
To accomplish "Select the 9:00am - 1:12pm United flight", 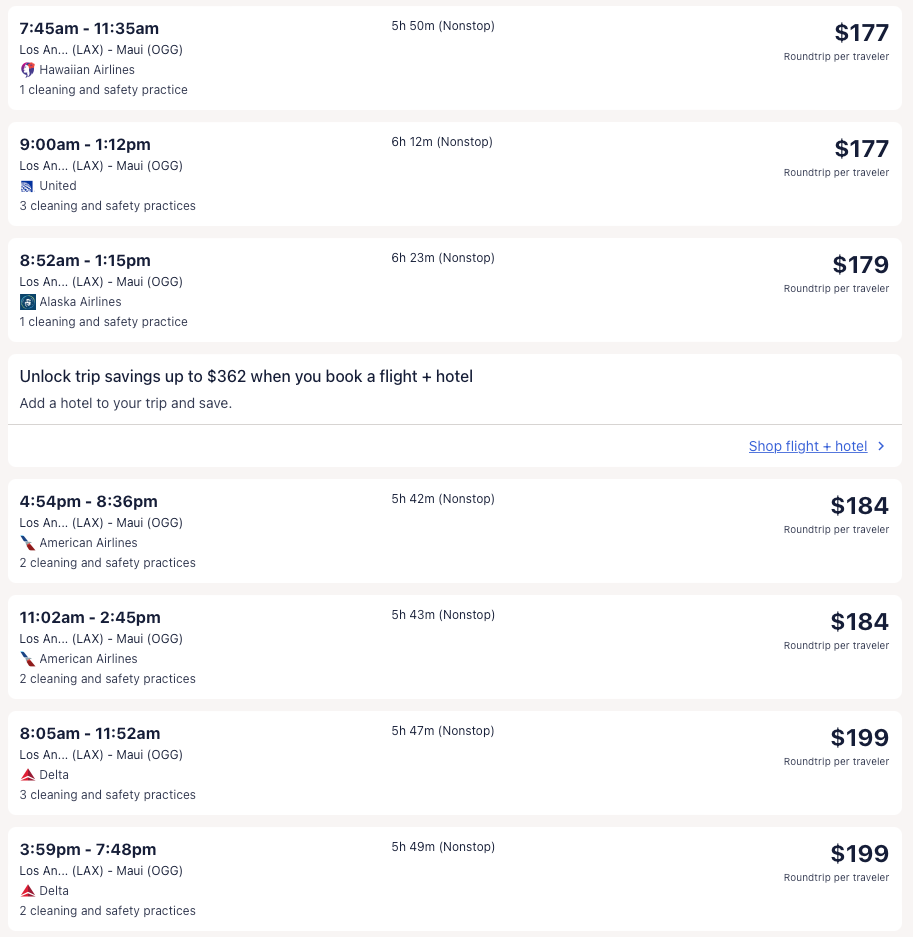I will click(x=85, y=144).
